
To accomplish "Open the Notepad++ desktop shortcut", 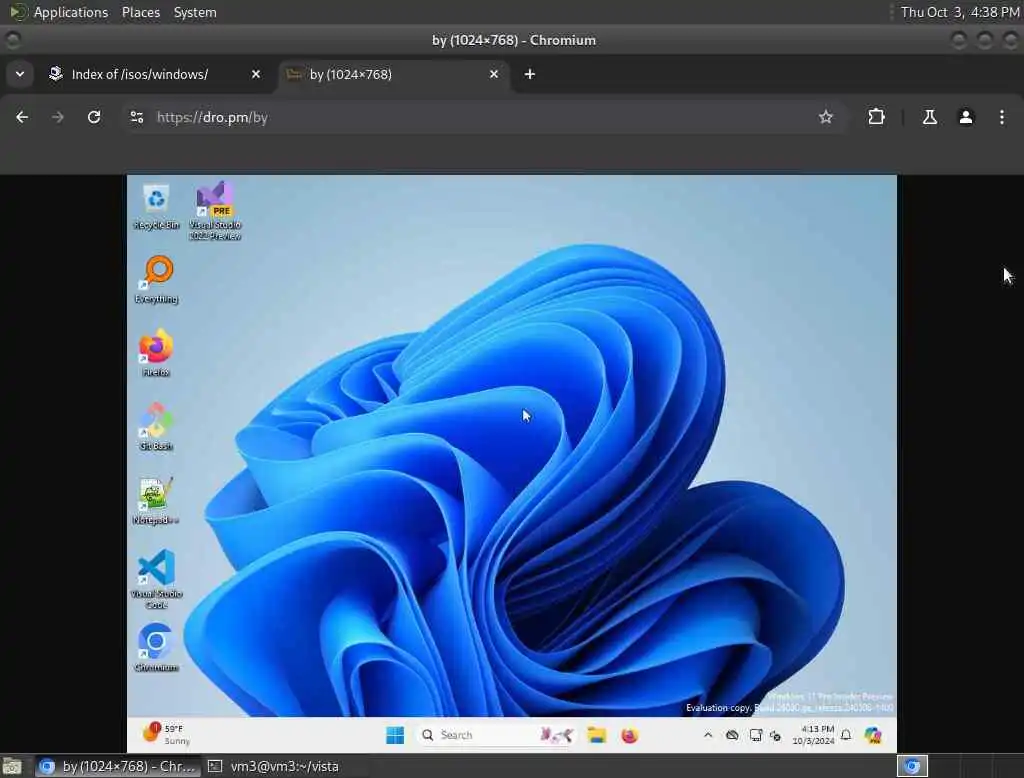I will (x=155, y=501).
